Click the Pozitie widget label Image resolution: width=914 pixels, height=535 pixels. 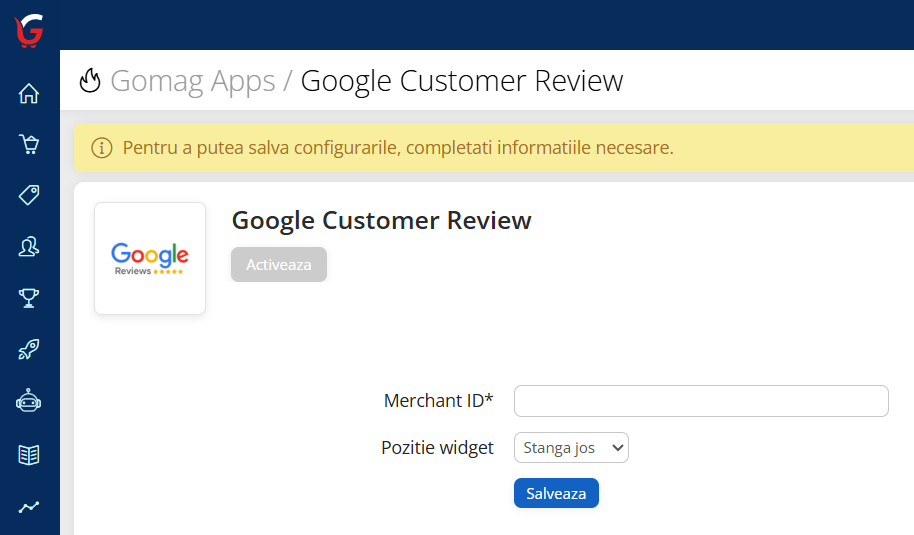point(437,448)
